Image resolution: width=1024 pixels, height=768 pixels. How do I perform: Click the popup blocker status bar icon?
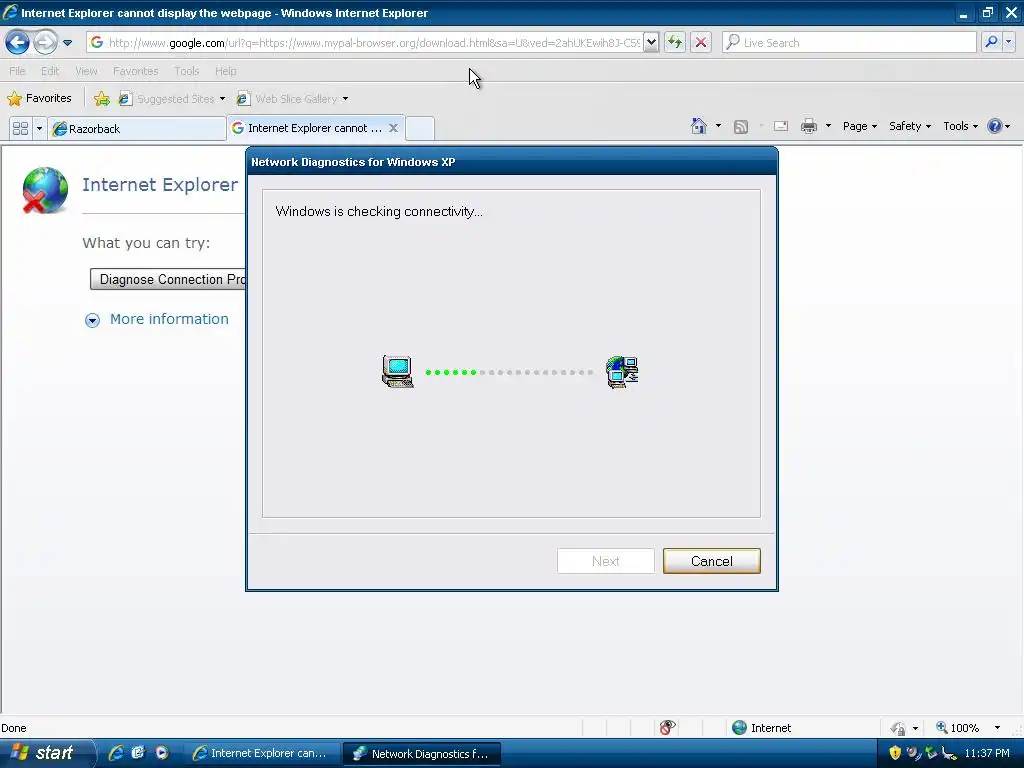667,728
